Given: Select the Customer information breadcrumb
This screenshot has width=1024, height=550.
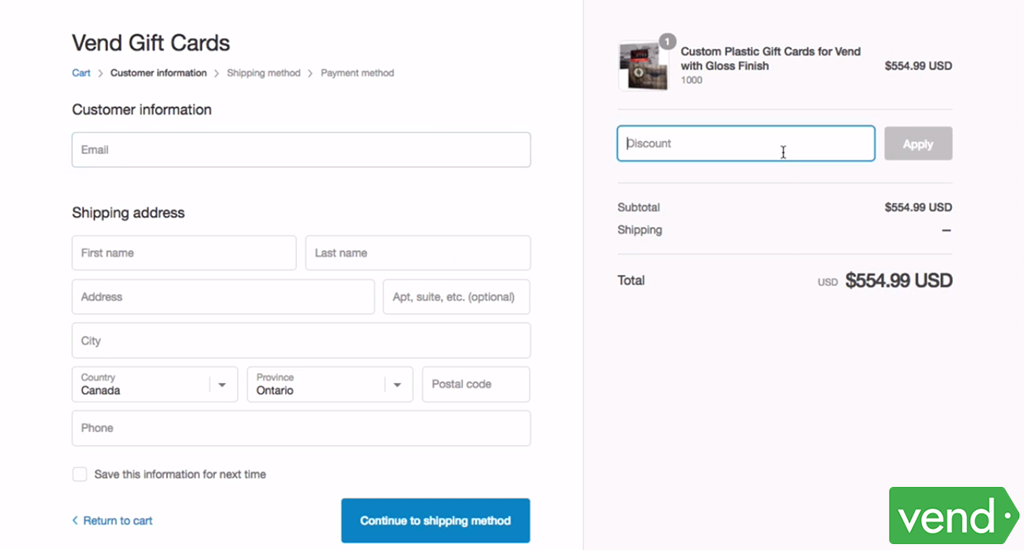Looking at the screenshot, I should tap(158, 73).
